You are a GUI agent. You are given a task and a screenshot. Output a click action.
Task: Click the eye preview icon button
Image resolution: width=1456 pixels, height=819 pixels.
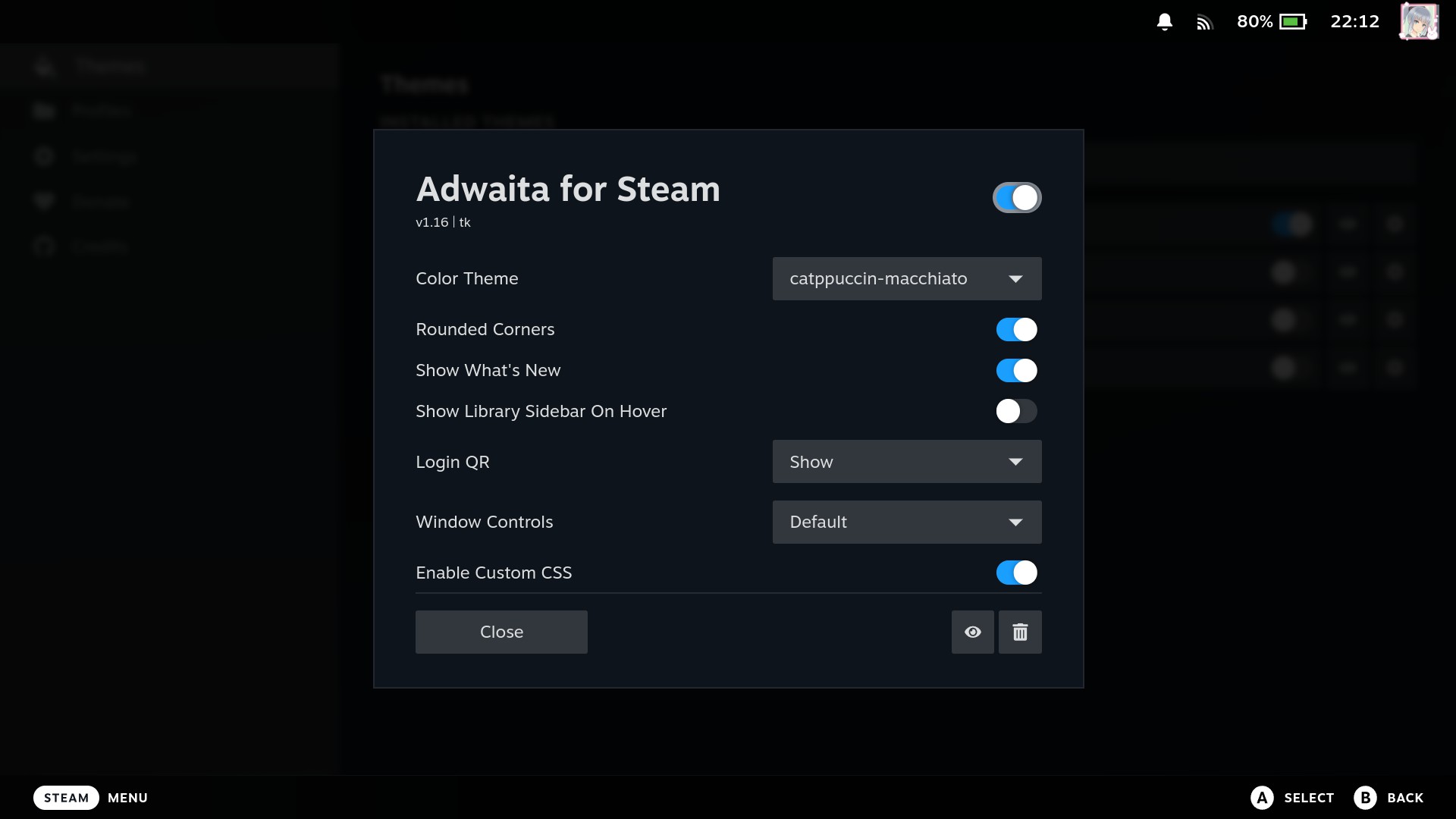tap(972, 632)
